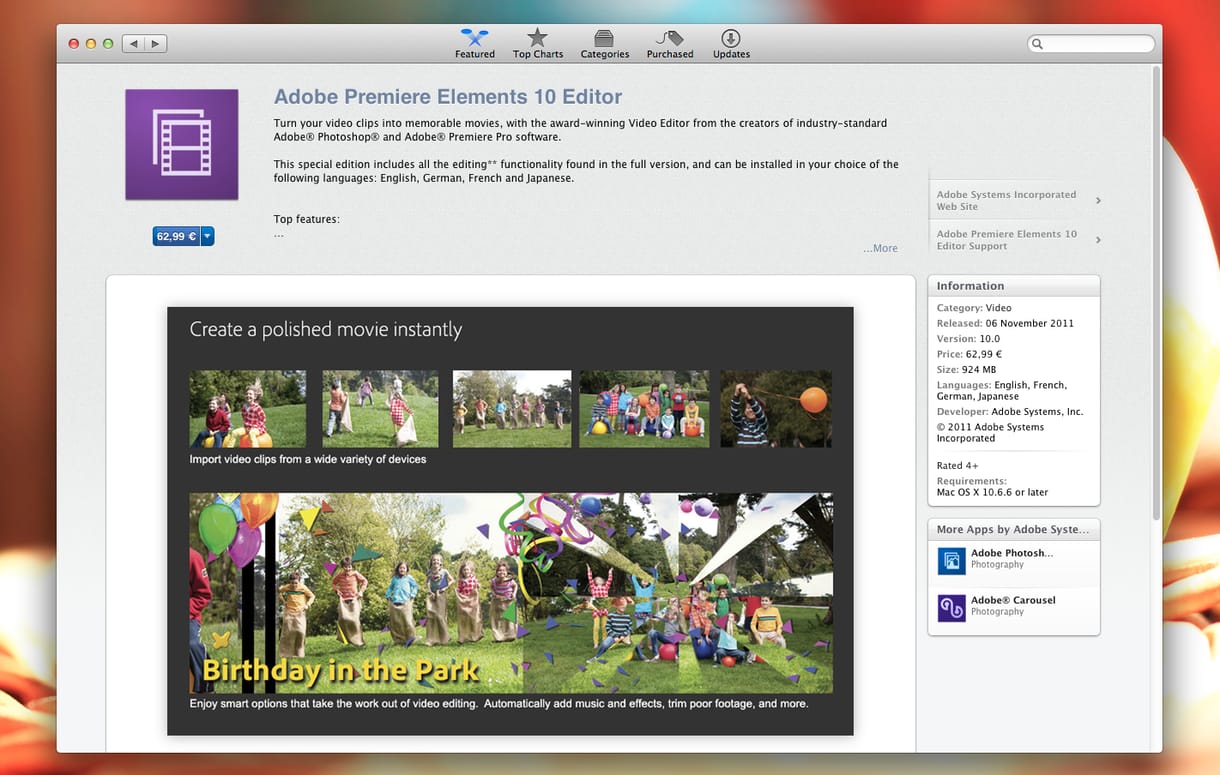The height and width of the screenshot is (775, 1220).
Task: Close the App Store window
Action: (x=74, y=44)
